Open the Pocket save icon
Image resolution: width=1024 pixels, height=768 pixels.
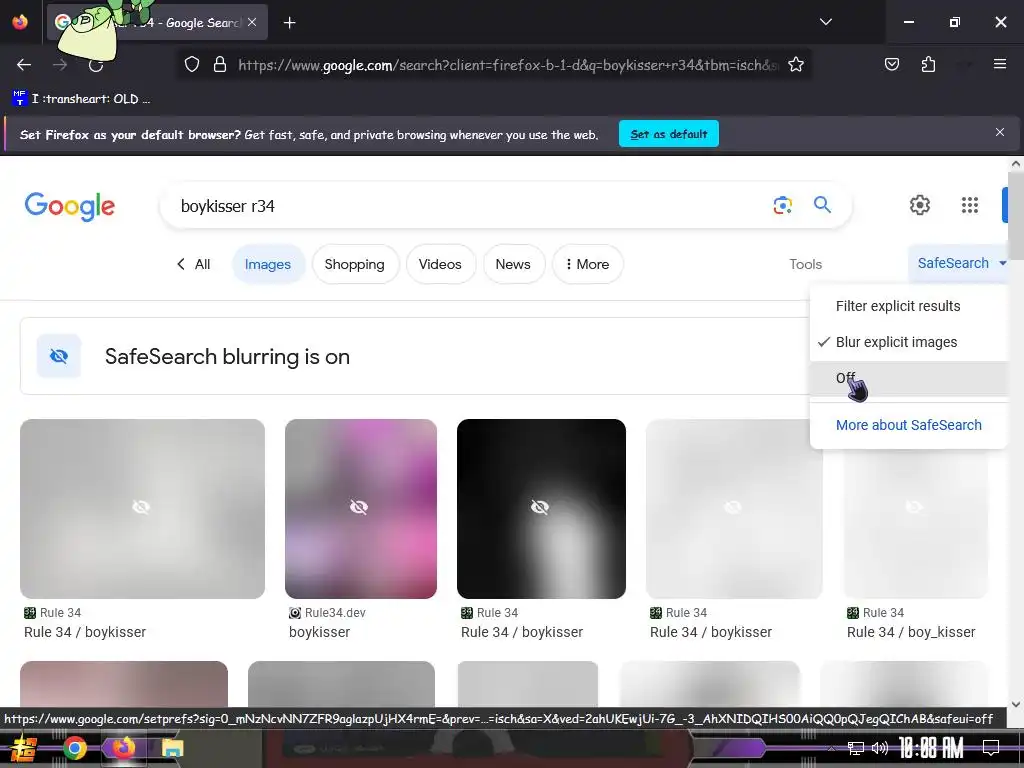pyautogui.click(x=891, y=64)
